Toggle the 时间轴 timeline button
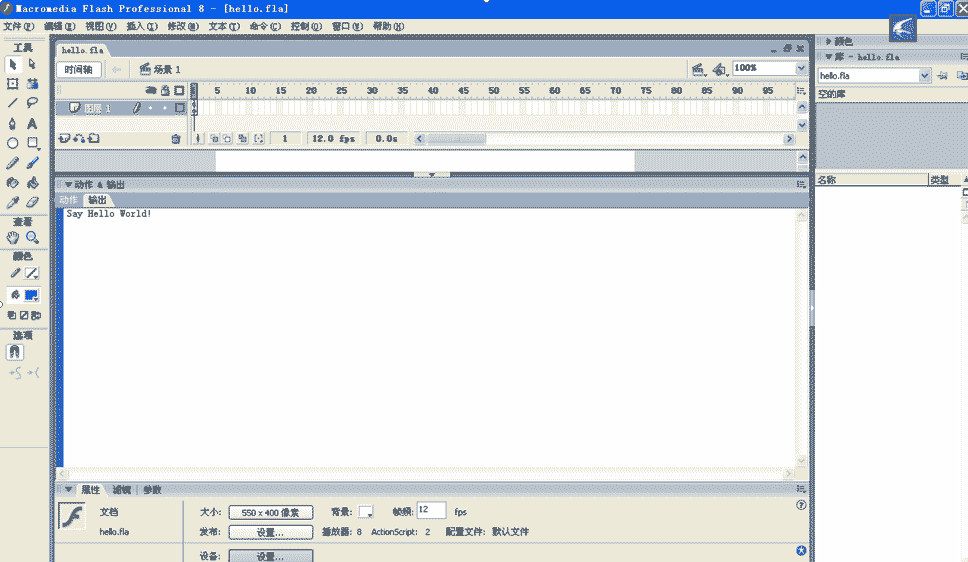Viewport: 968px width, 562px height. (x=79, y=69)
